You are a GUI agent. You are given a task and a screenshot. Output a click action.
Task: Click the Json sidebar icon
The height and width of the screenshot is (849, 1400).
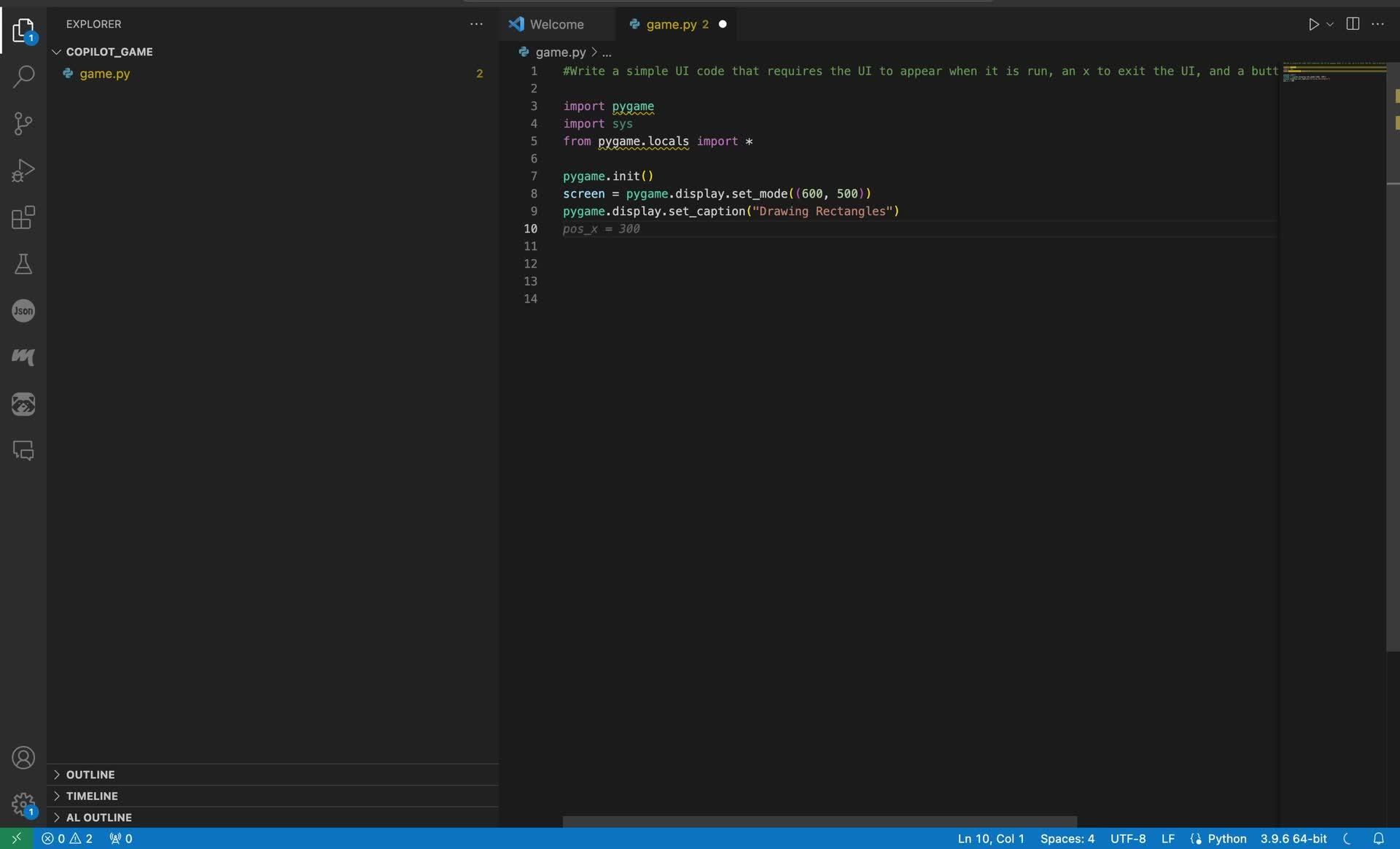(x=23, y=311)
